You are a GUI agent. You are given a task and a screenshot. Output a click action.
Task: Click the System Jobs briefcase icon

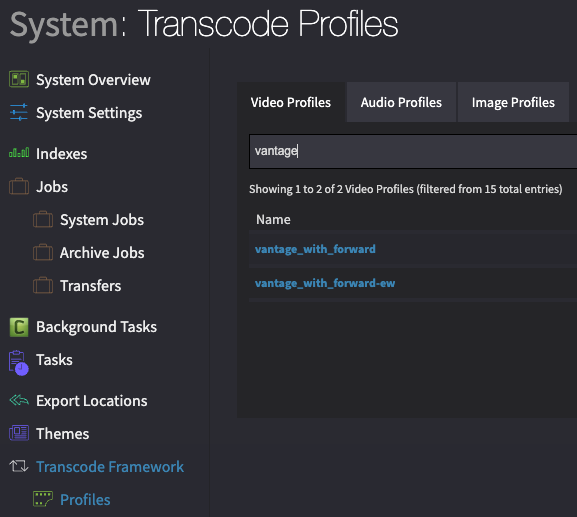pyautogui.click(x=43, y=219)
